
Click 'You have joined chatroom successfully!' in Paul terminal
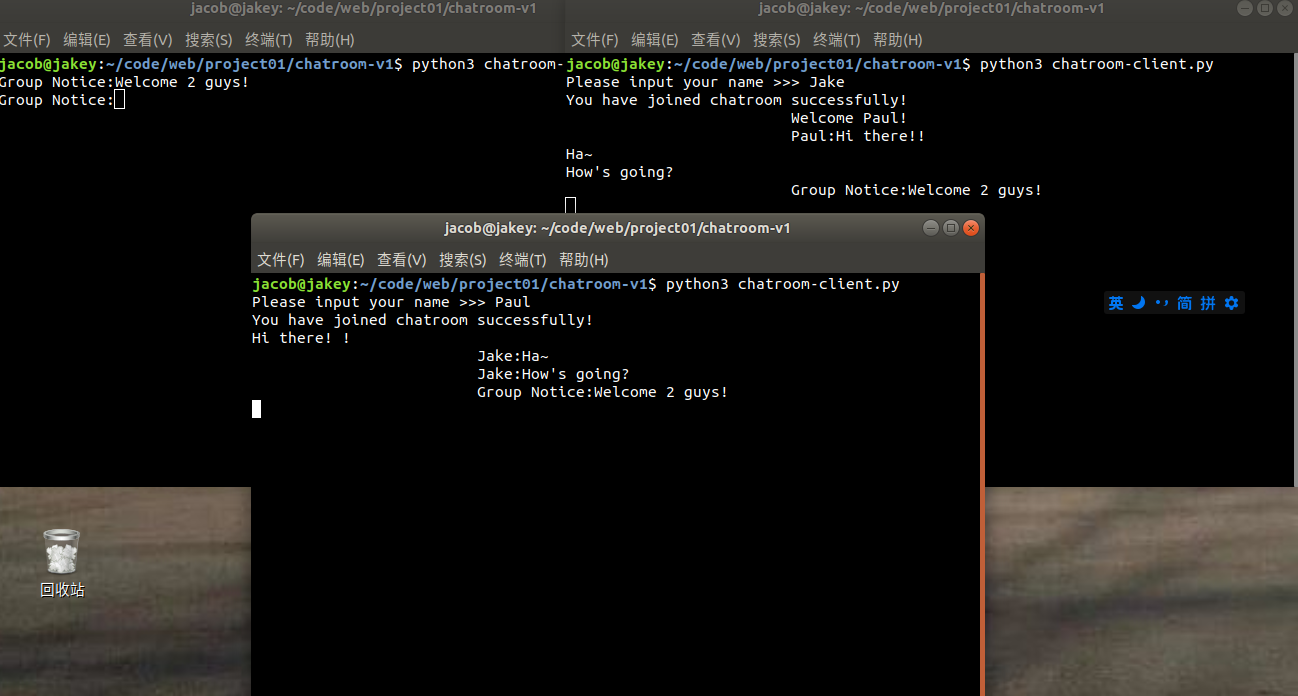(x=422, y=320)
